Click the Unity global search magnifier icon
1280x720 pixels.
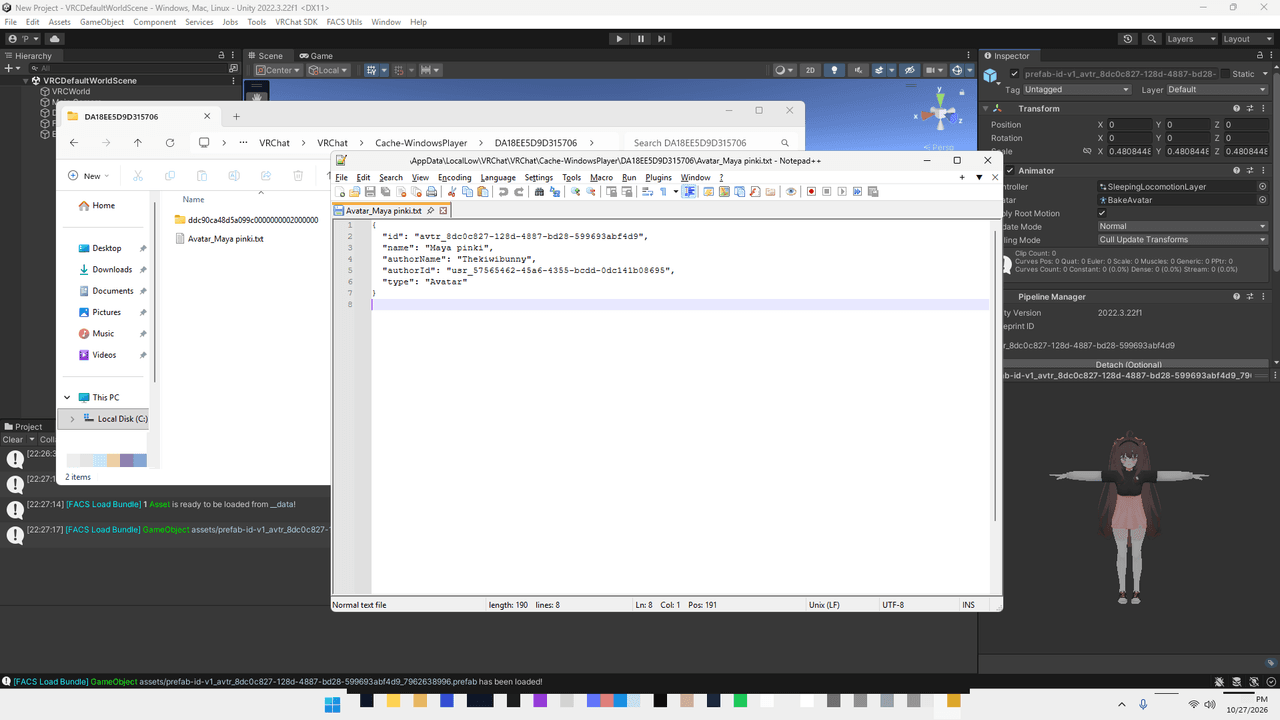(x=1151, y=39)
